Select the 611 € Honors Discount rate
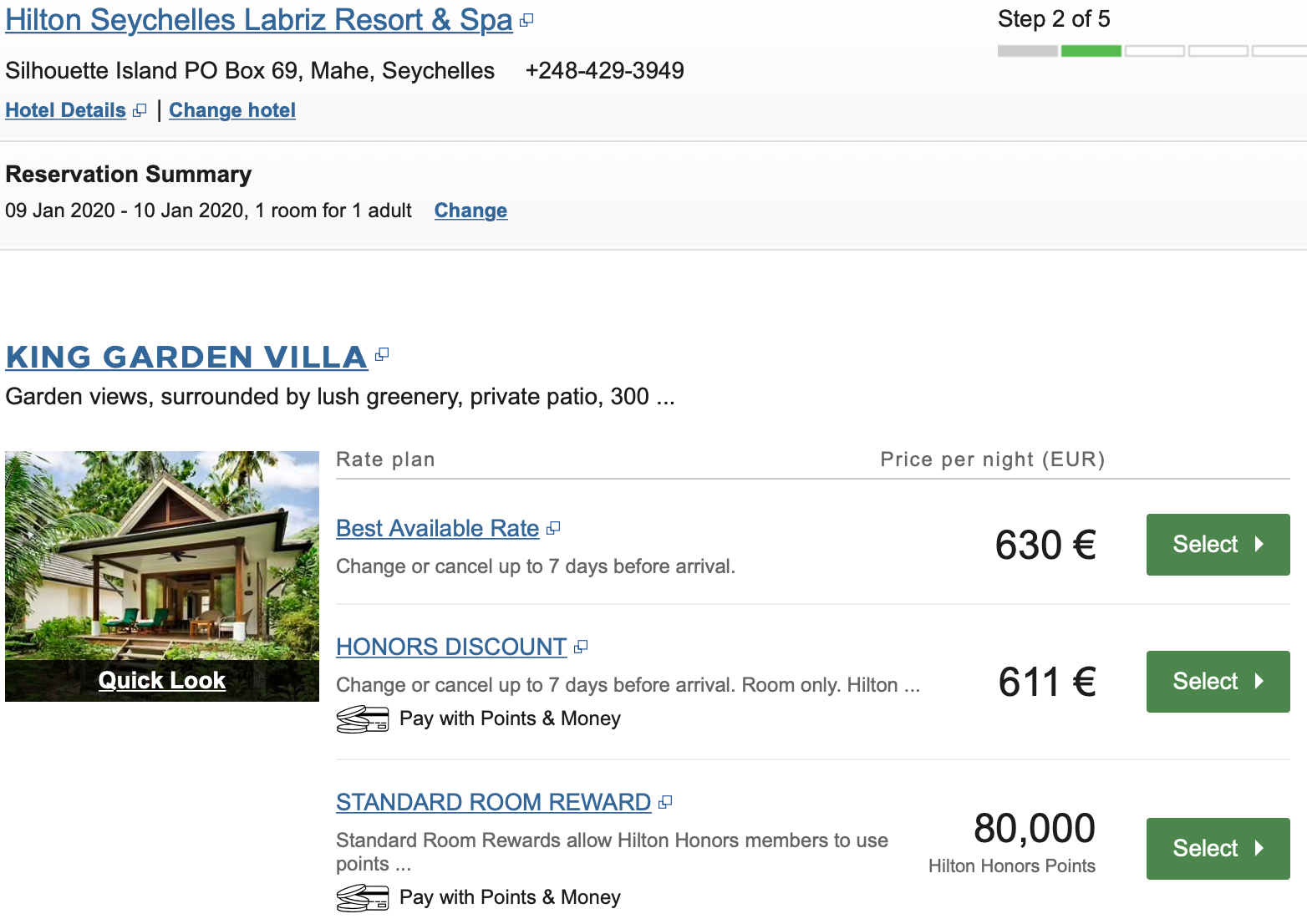This screenshot has width=1307, height=924. click(x=1218, y=682)
